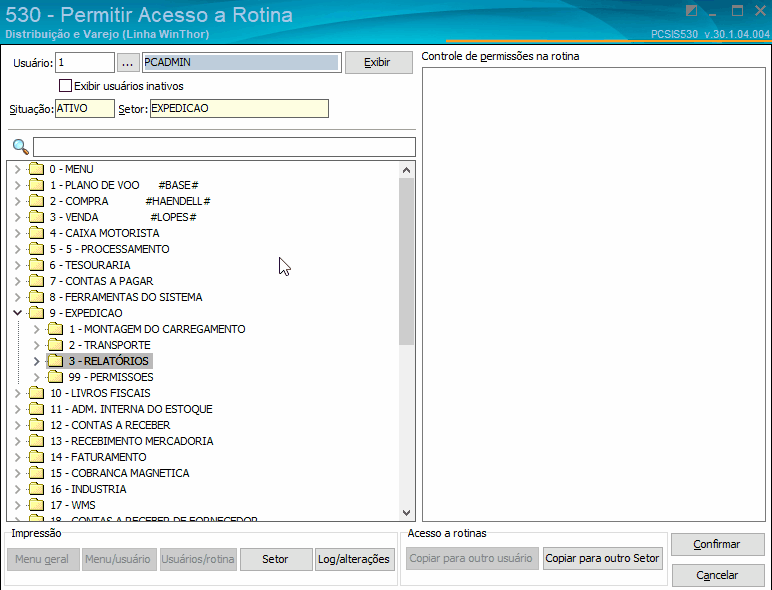Image resolution: width=772 pixels, height=590 pixels.
Task: Click the folder icon of 99 - PERMISSOES
Action: [x=55, y=377]
